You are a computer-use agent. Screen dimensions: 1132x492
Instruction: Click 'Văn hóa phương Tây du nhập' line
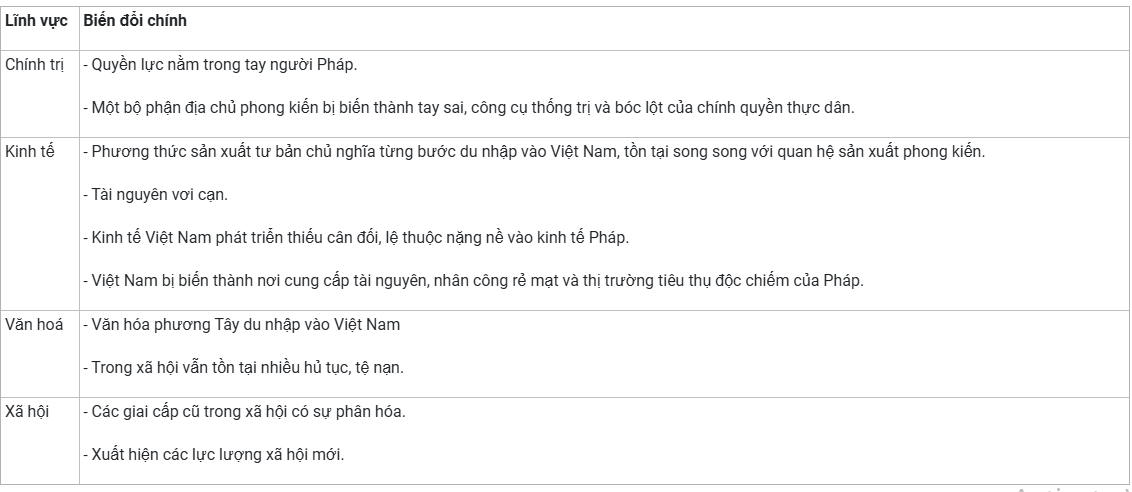(x=241, y=324)
